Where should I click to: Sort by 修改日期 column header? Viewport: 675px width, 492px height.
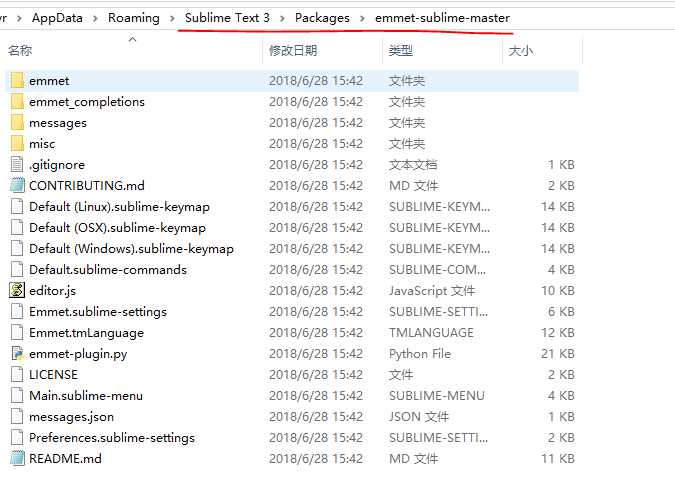click(293, 51)
